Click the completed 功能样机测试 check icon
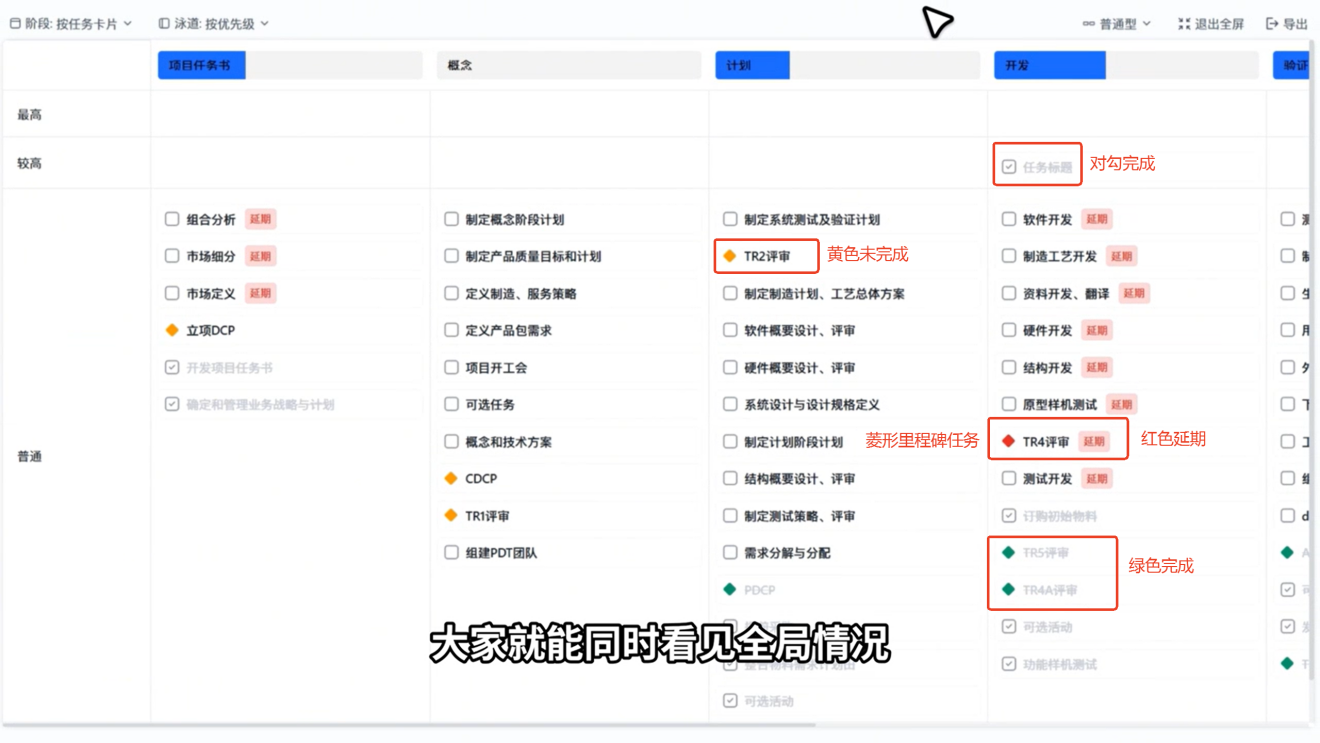This screenshot has height=743, width=1320. coord(1009,663)
